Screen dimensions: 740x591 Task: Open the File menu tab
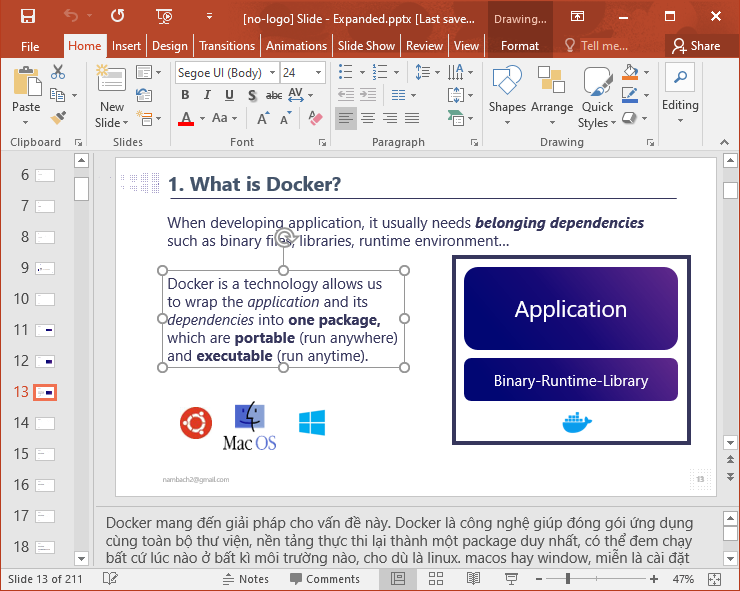(30, 46)
